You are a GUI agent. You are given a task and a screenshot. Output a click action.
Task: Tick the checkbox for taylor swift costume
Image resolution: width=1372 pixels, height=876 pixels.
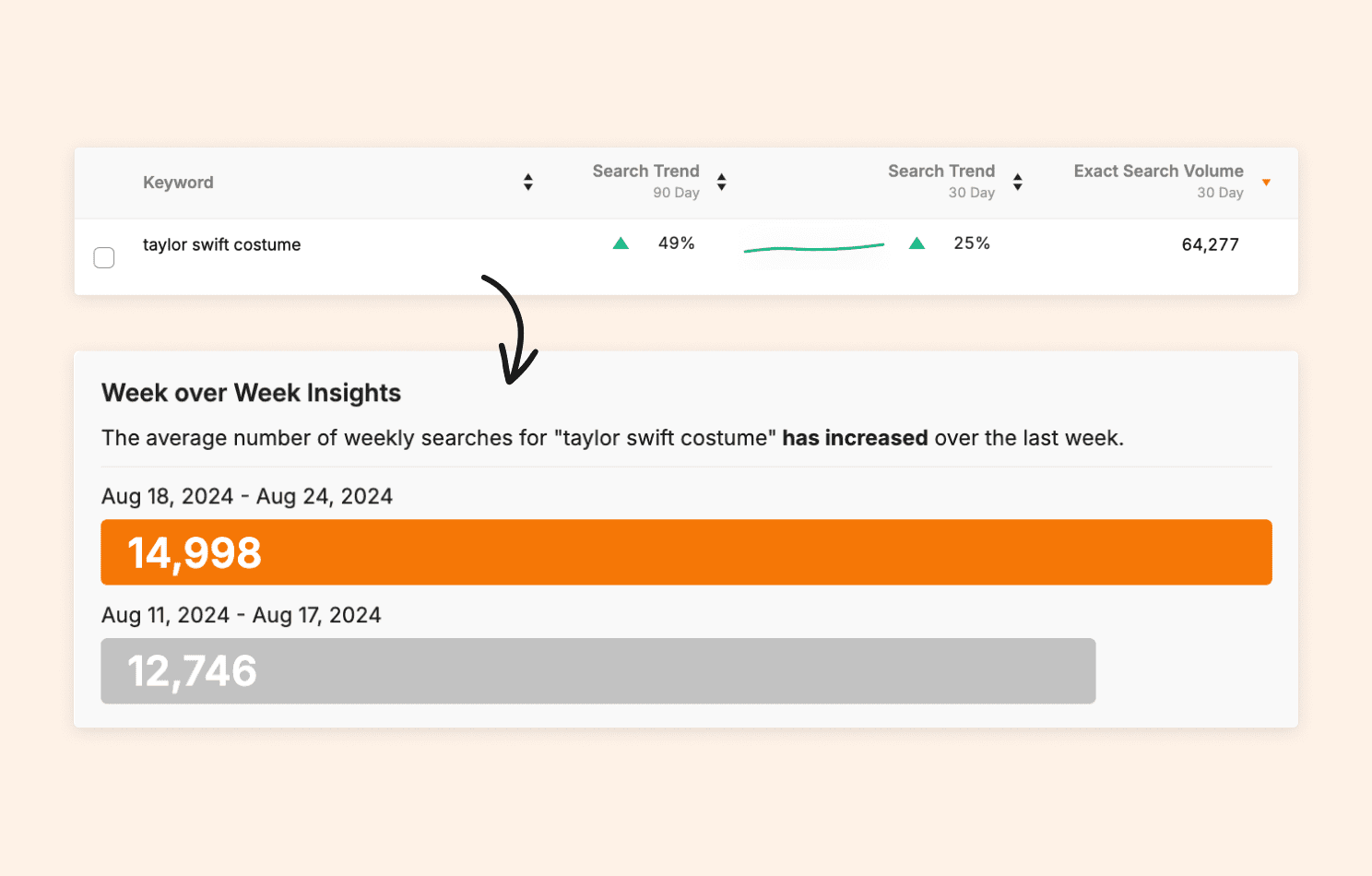click(104, 257)
